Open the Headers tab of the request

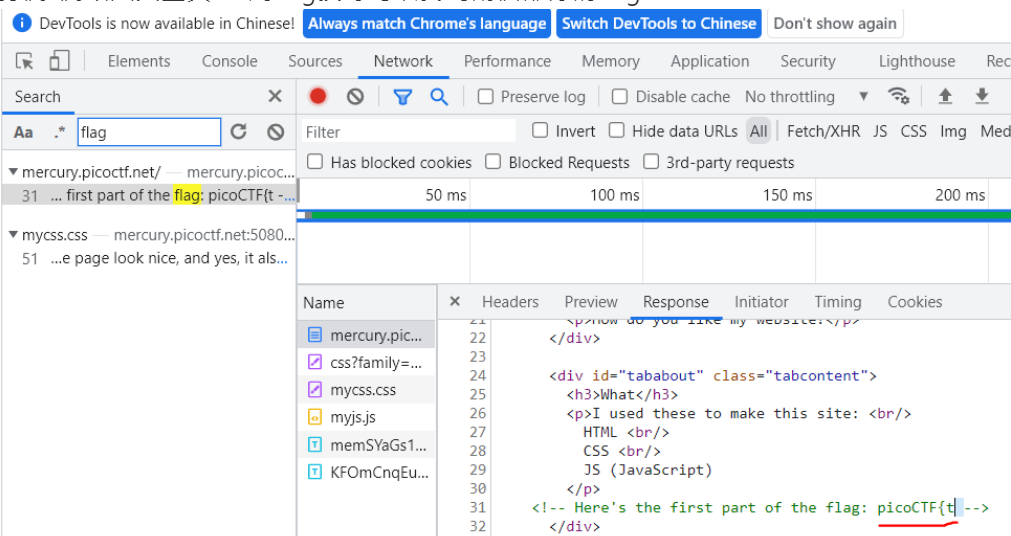(510, 302)
